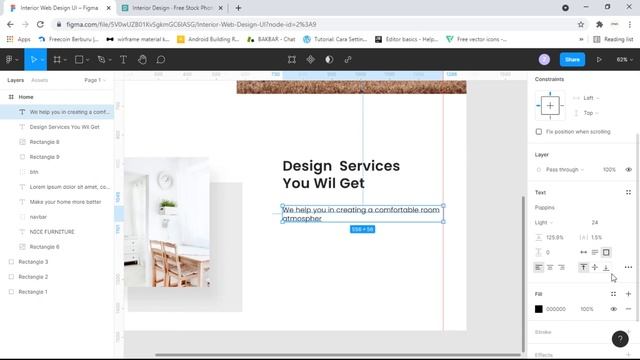Set text auto height resizing

[x=595, y=252]
